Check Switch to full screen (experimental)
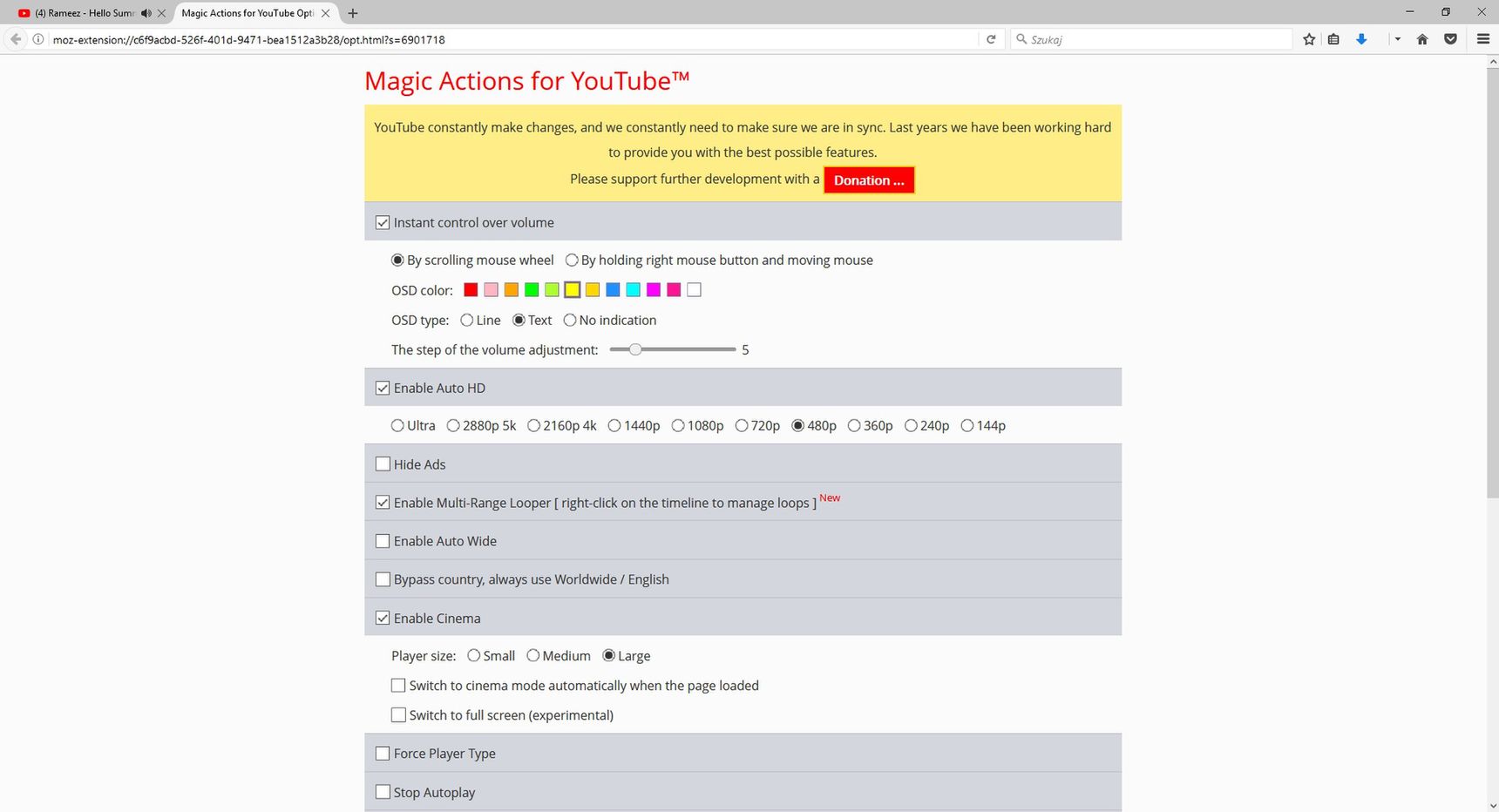Image resolution: width=1499 pixels, height=812 pixels. [x=398, y=715]
